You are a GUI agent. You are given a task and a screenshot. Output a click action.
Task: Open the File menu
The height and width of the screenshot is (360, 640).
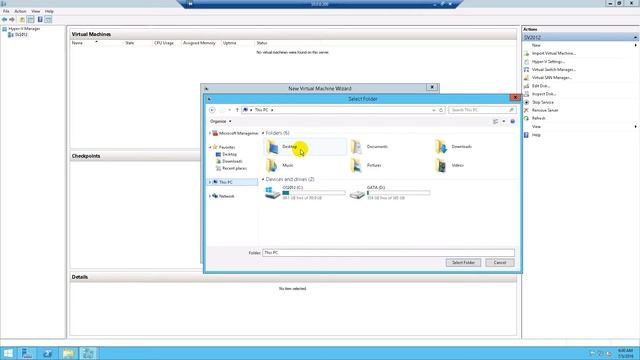[6, 11]
